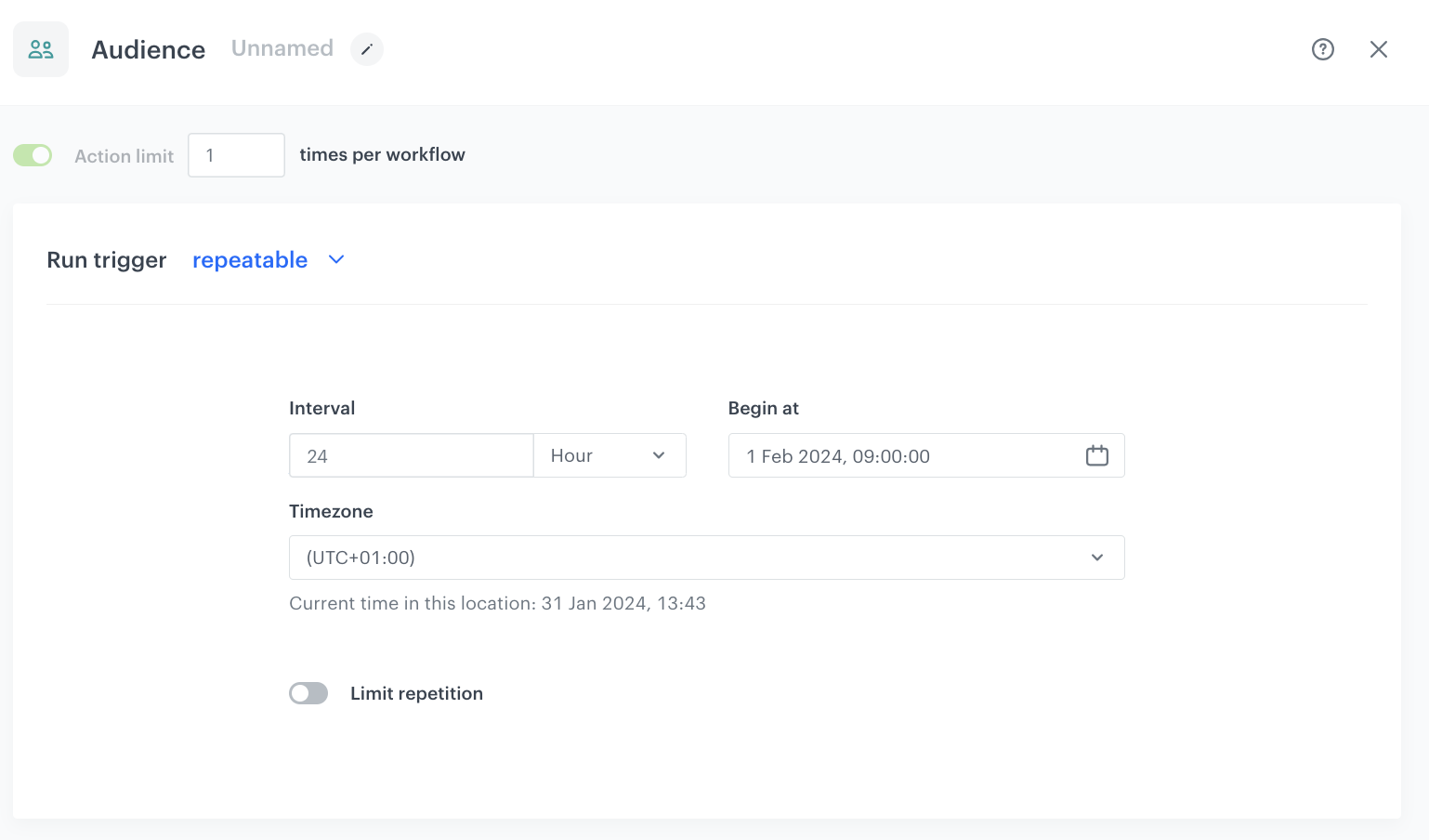Viewport: 1429px width, 840px height.
Task: Open the Timezone dropdown showing (UTC+01:00)
Action: pos(706,558)
